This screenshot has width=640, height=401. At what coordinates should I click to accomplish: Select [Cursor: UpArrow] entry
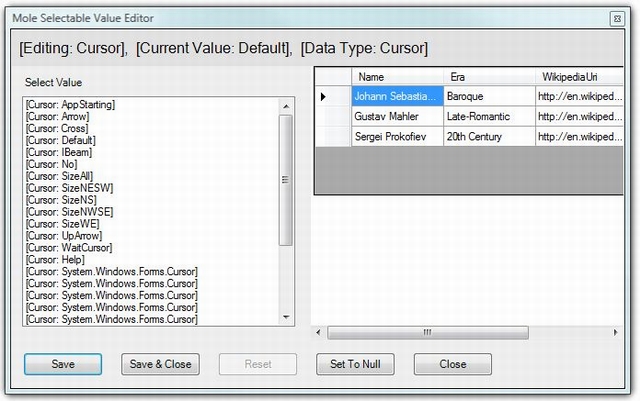(64, 236)
